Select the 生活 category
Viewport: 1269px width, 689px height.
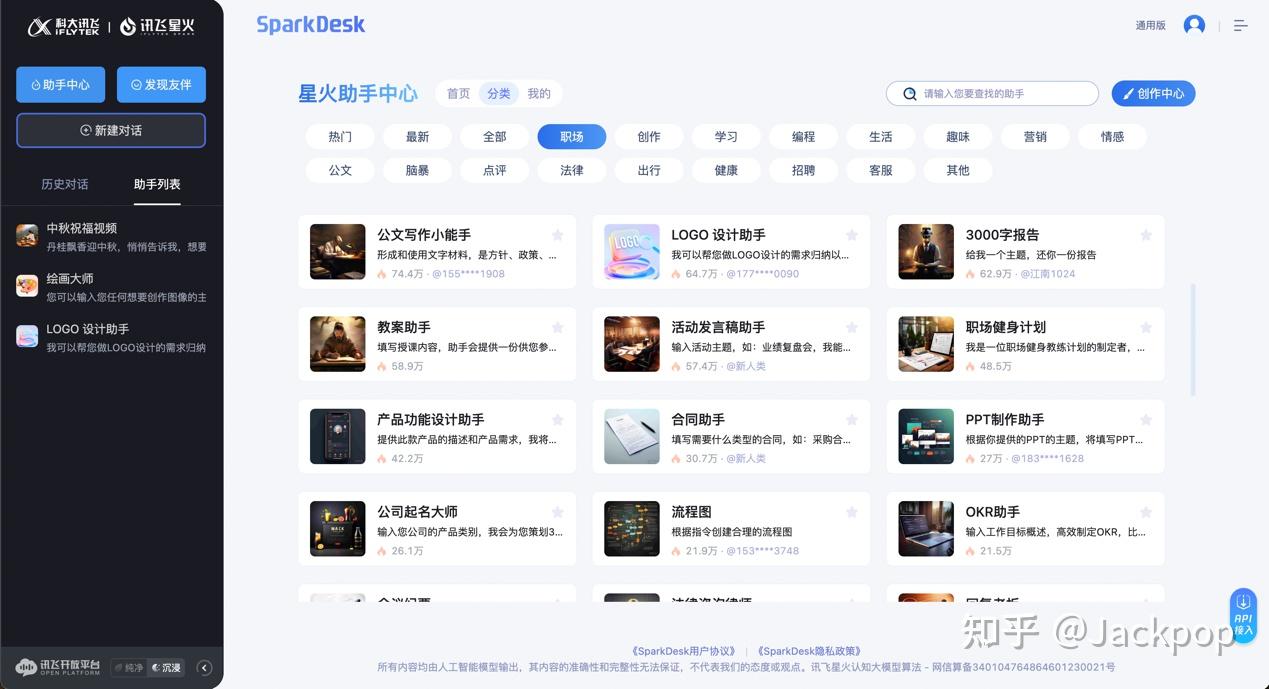[881, 137]
